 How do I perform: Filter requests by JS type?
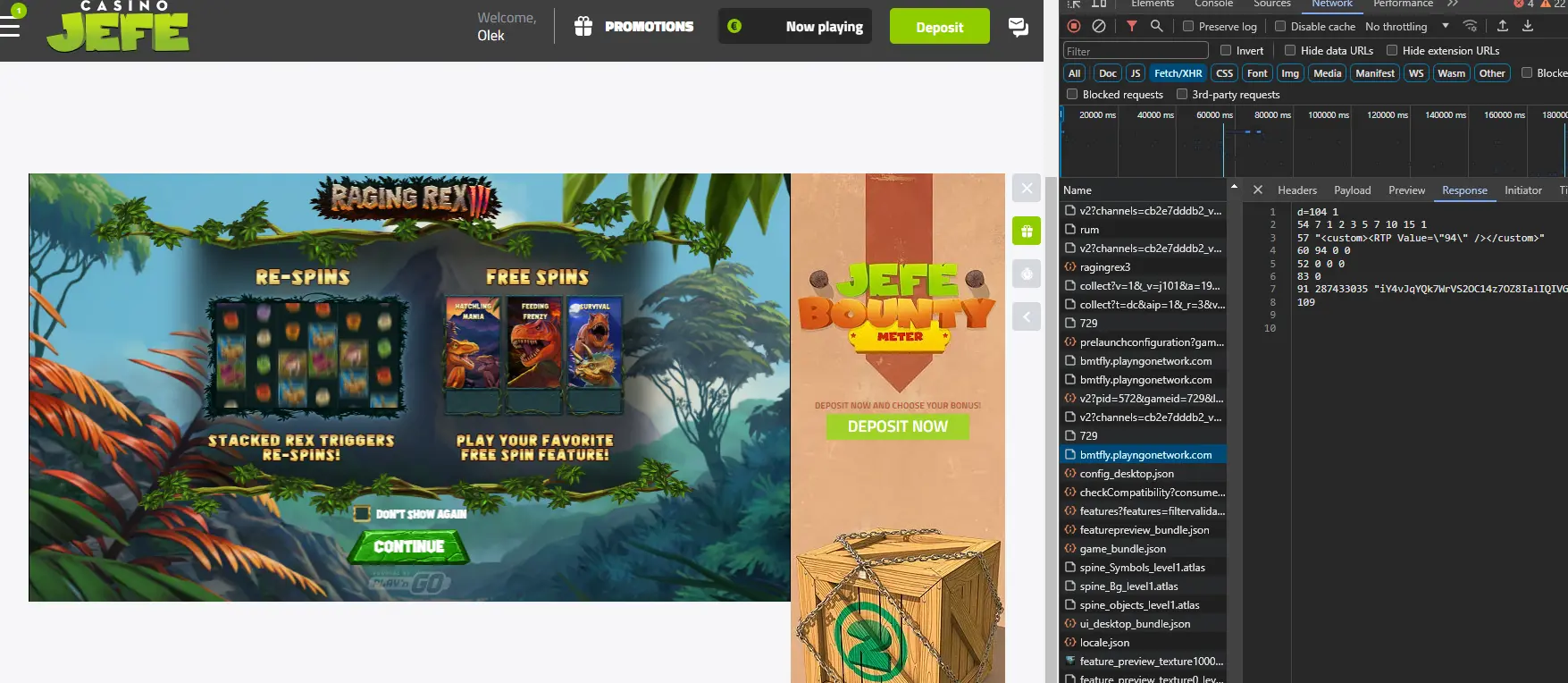pos(1135,73)
